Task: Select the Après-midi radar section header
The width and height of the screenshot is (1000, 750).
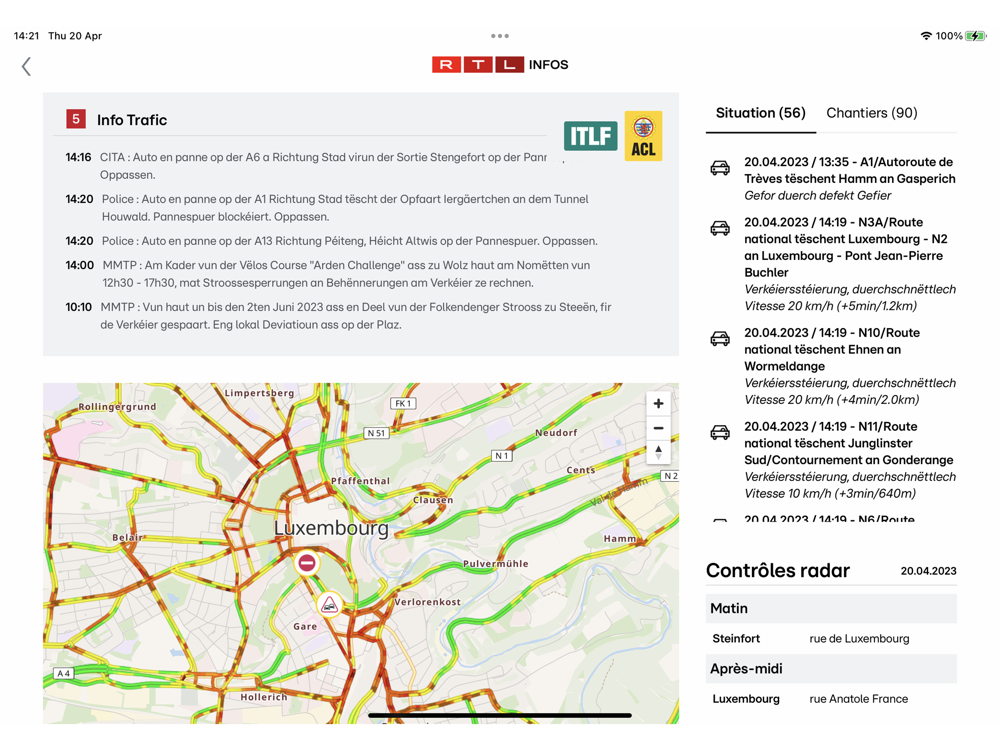Action: [x=831, y=668]
